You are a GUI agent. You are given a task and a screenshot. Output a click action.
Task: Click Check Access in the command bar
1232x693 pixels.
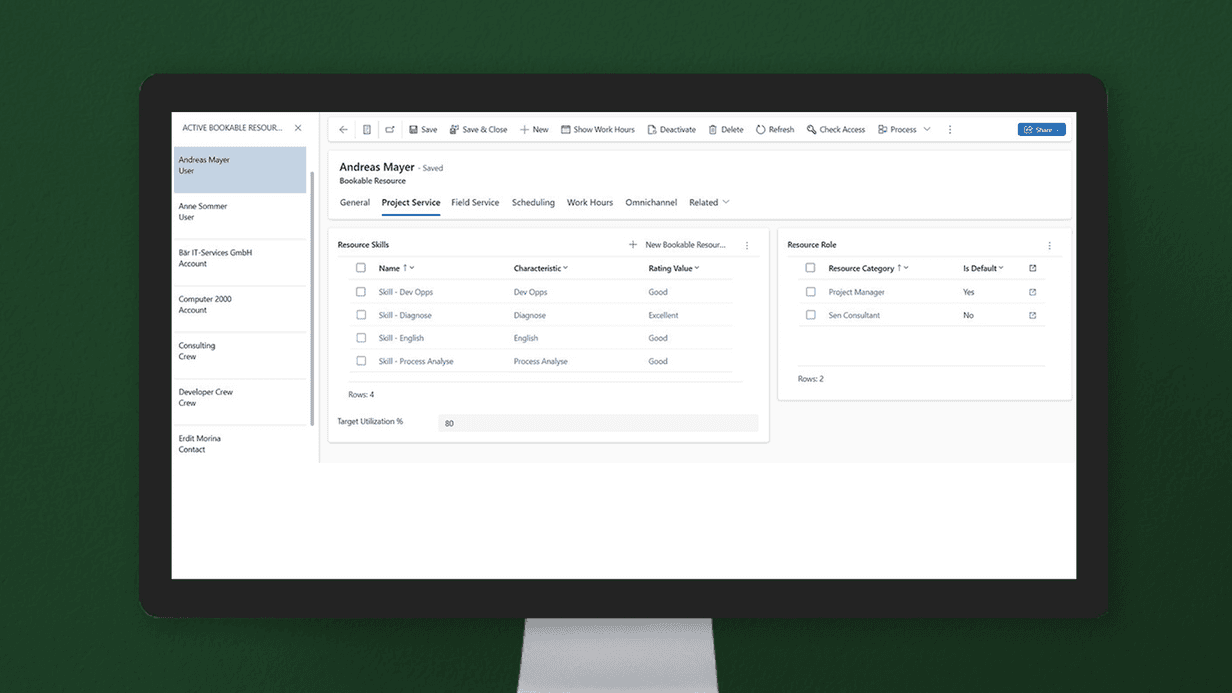click(x=836, y=130)
